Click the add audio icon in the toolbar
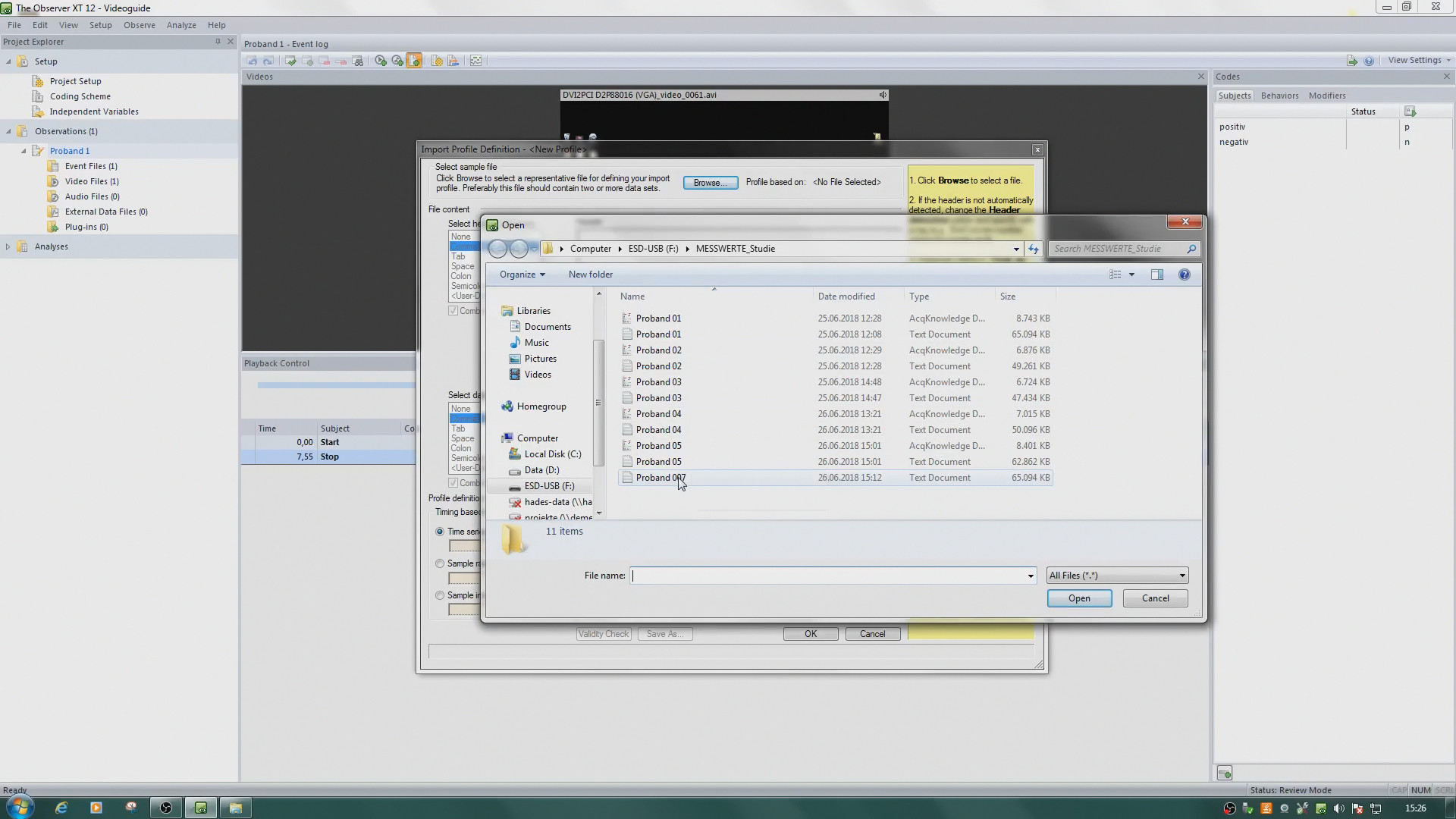 397,61
